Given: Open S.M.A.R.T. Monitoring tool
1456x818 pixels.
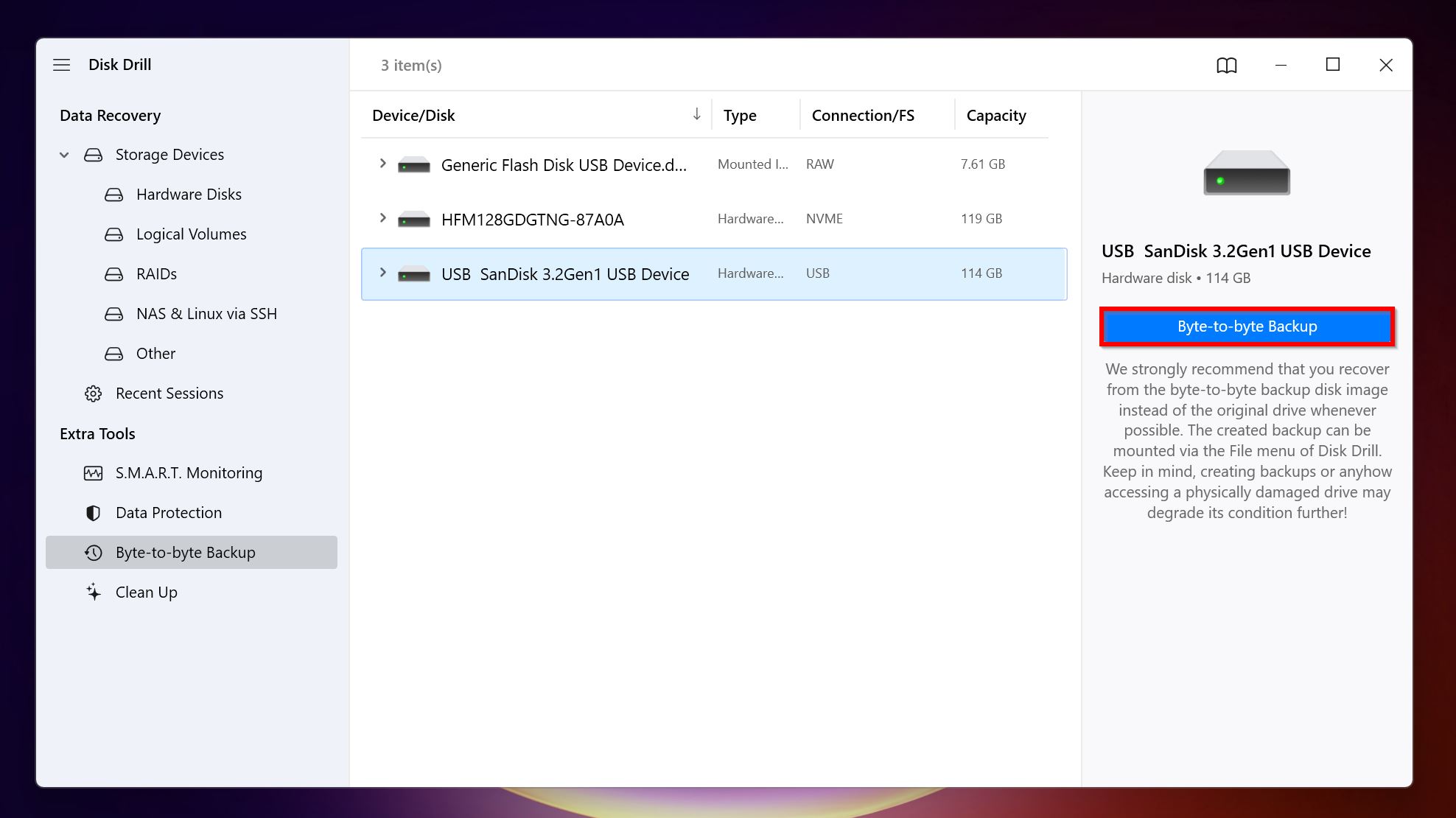Looking at the screenshot, I should pos(189,473).
